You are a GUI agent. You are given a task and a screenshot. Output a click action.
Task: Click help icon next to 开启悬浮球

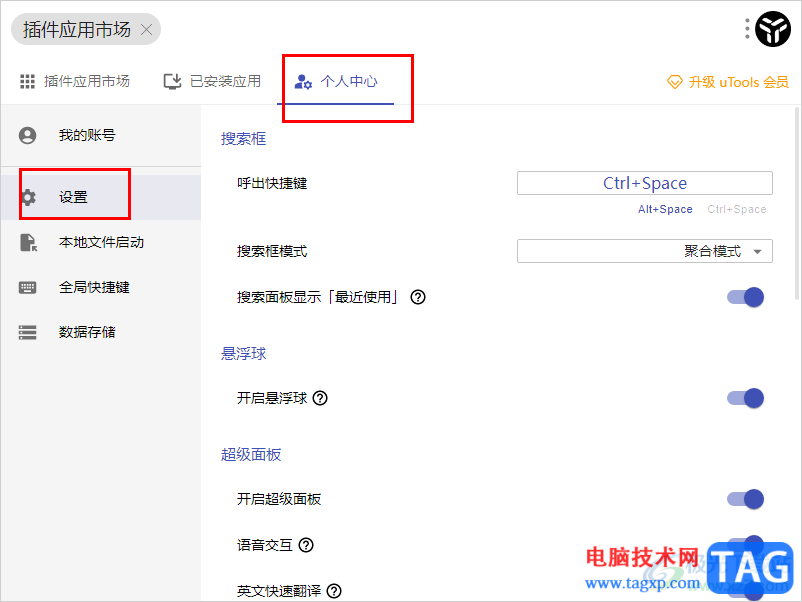321,398
